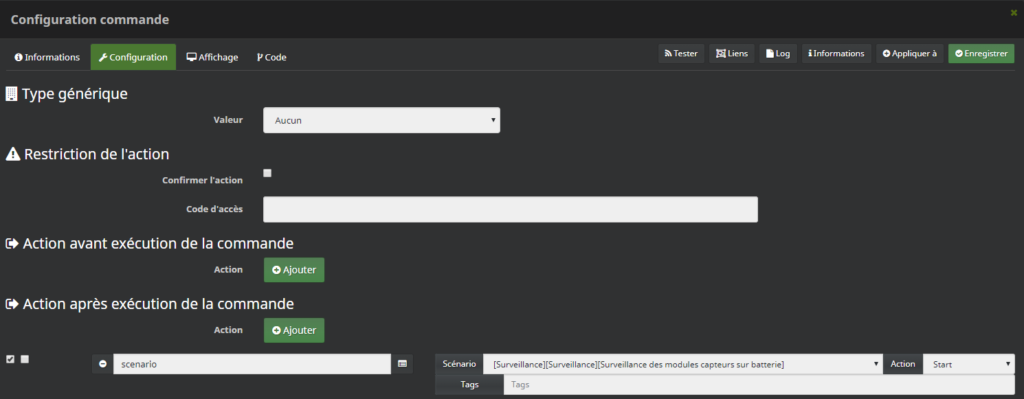Open the Liens links graph
This screenshot has width=1024, height=399.
point(732,54)
